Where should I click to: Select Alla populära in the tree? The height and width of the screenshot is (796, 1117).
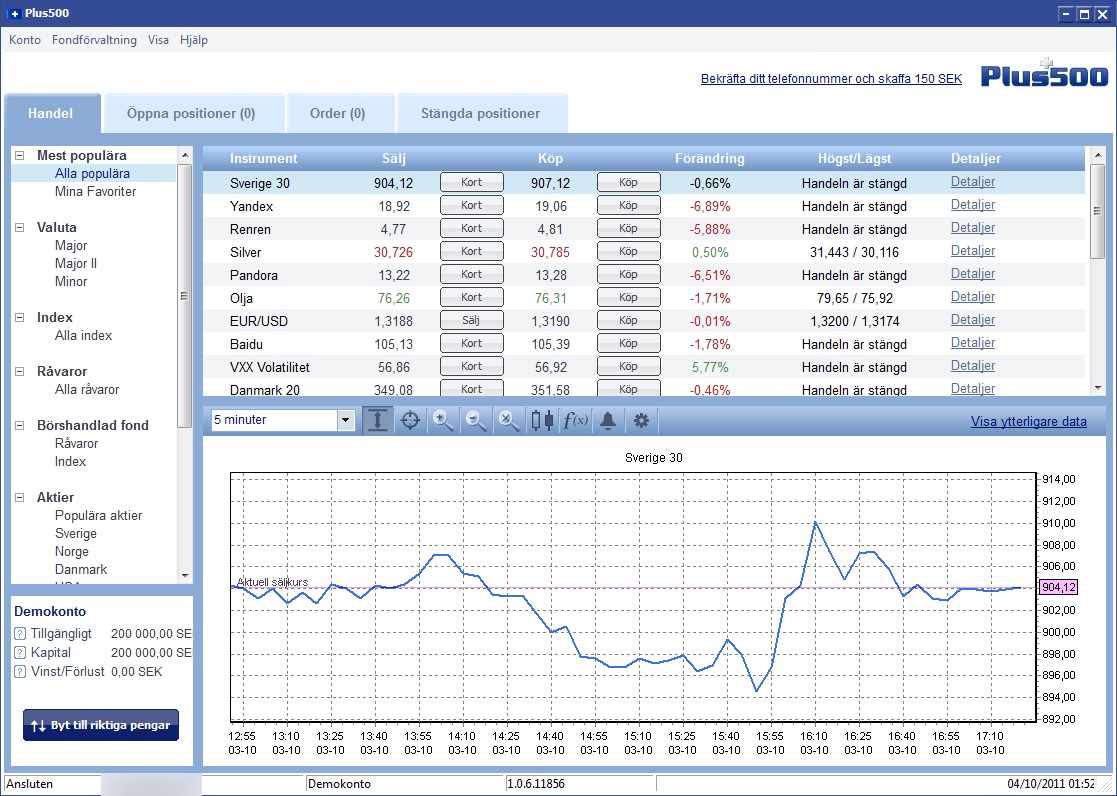tap(93, 173)
